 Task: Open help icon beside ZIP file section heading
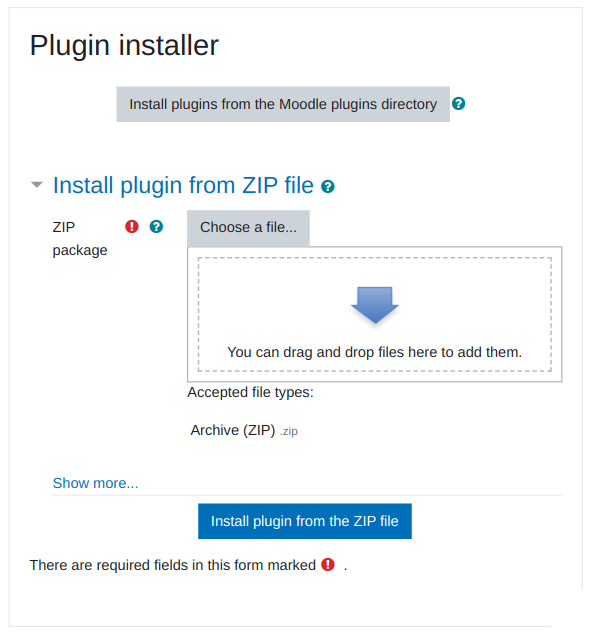(x=327, y=186)
